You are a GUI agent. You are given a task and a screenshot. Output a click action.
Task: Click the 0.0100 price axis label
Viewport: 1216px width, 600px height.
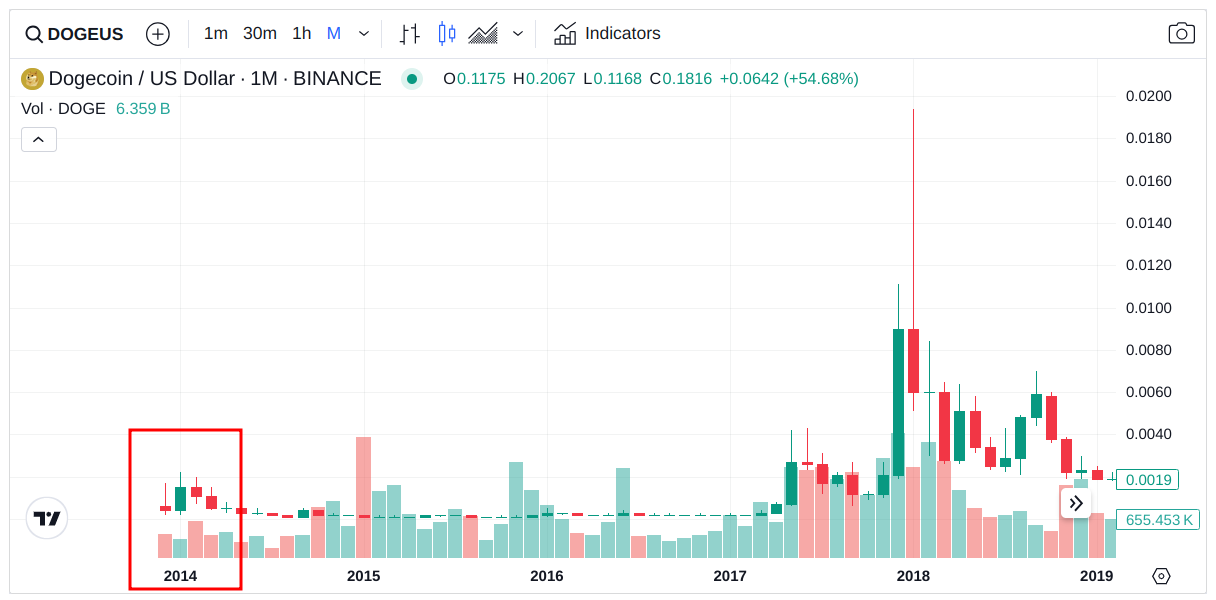click(1148, 308)
